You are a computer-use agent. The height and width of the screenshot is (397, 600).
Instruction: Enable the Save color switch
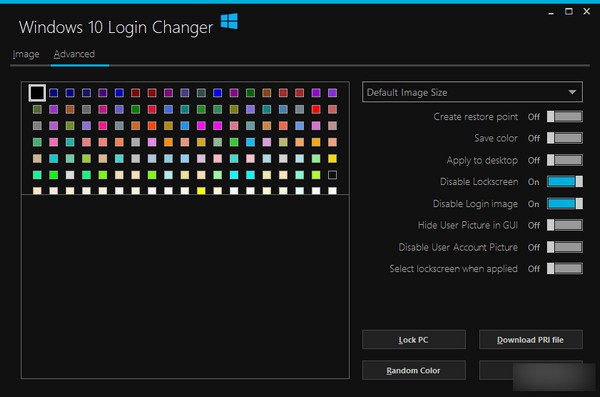[x=565, y=138]
